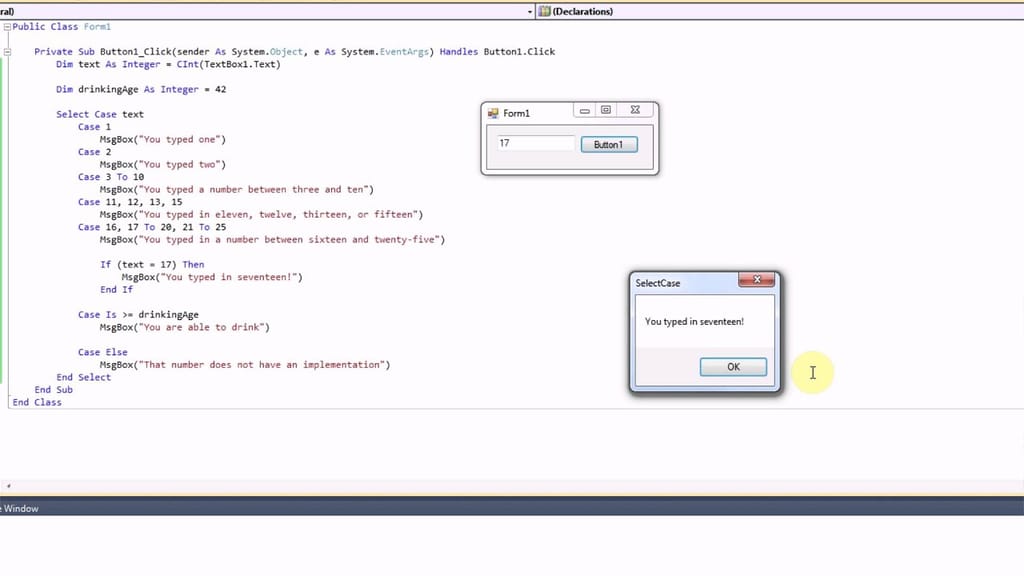The height and width of the screenshot is (576, 1024).
Task: Click Form1's title bar application icon
Action: pos(494,112)
